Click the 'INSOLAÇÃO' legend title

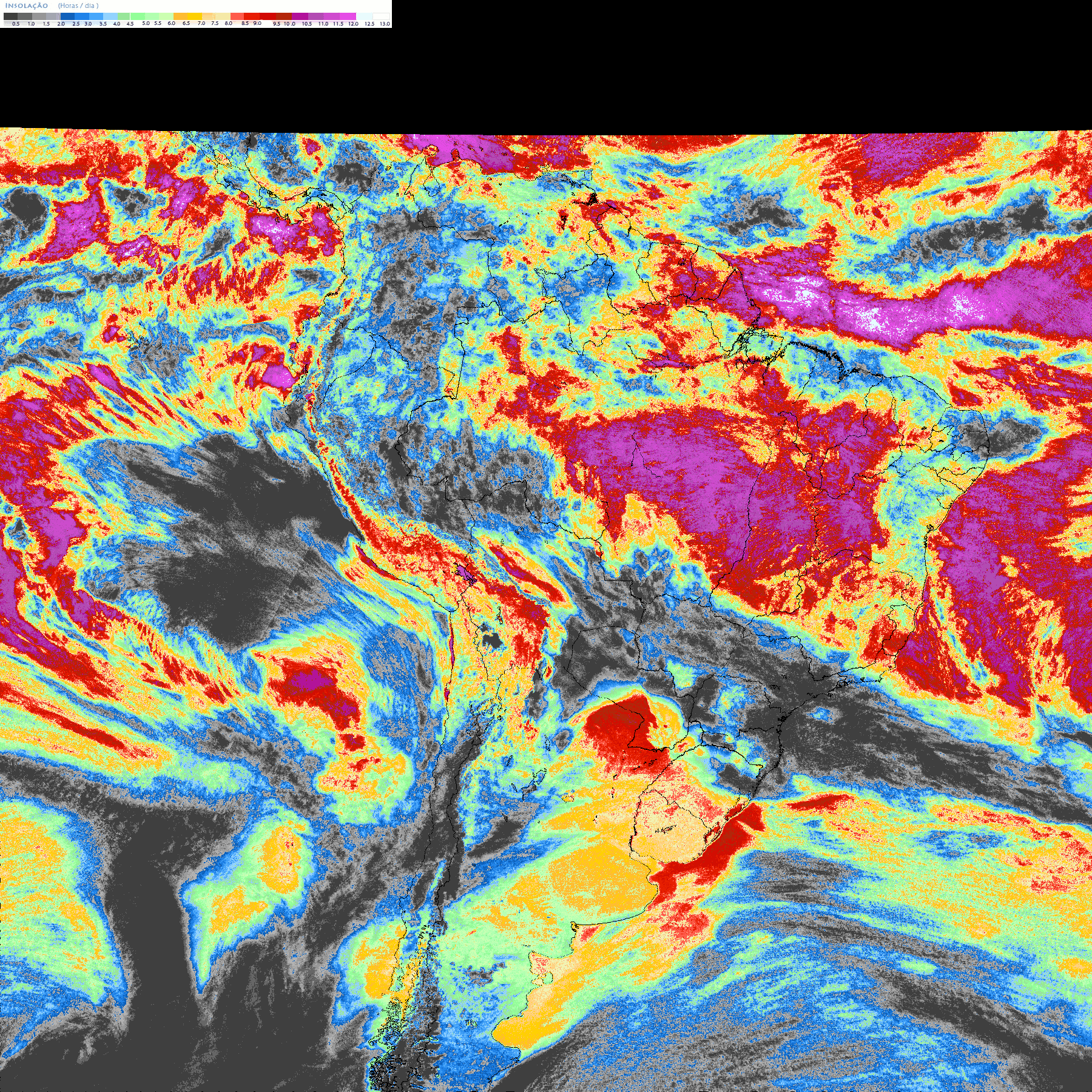(x=26, y=5)
